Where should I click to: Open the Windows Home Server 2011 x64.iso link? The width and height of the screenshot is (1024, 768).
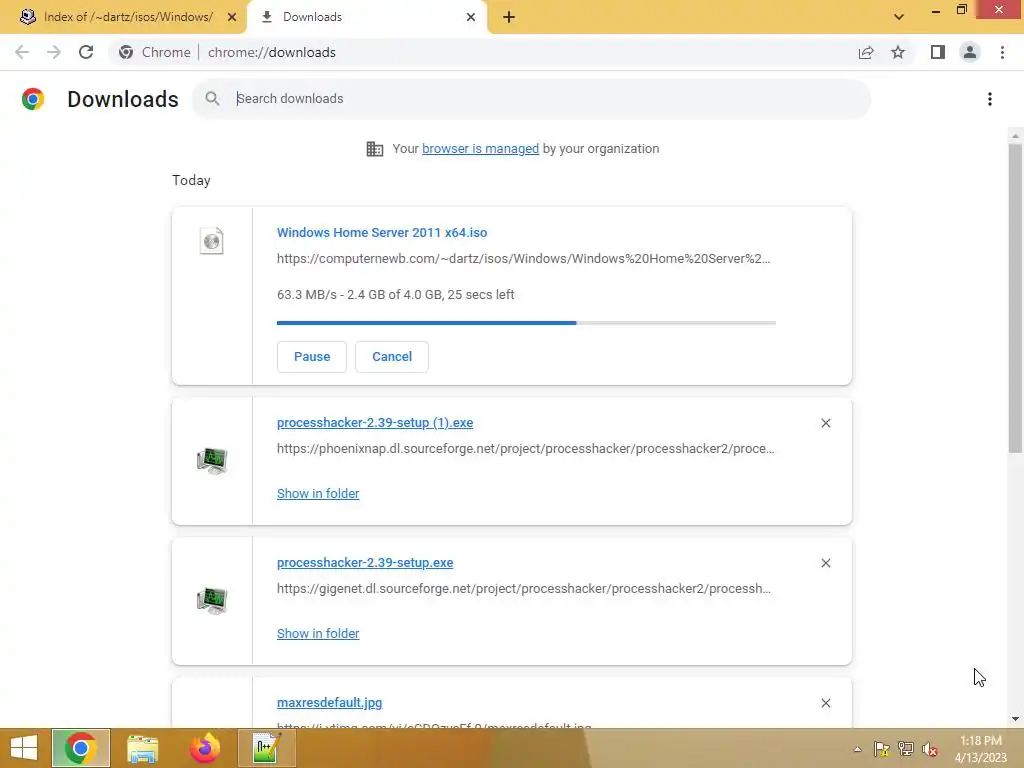click(382, 232)
